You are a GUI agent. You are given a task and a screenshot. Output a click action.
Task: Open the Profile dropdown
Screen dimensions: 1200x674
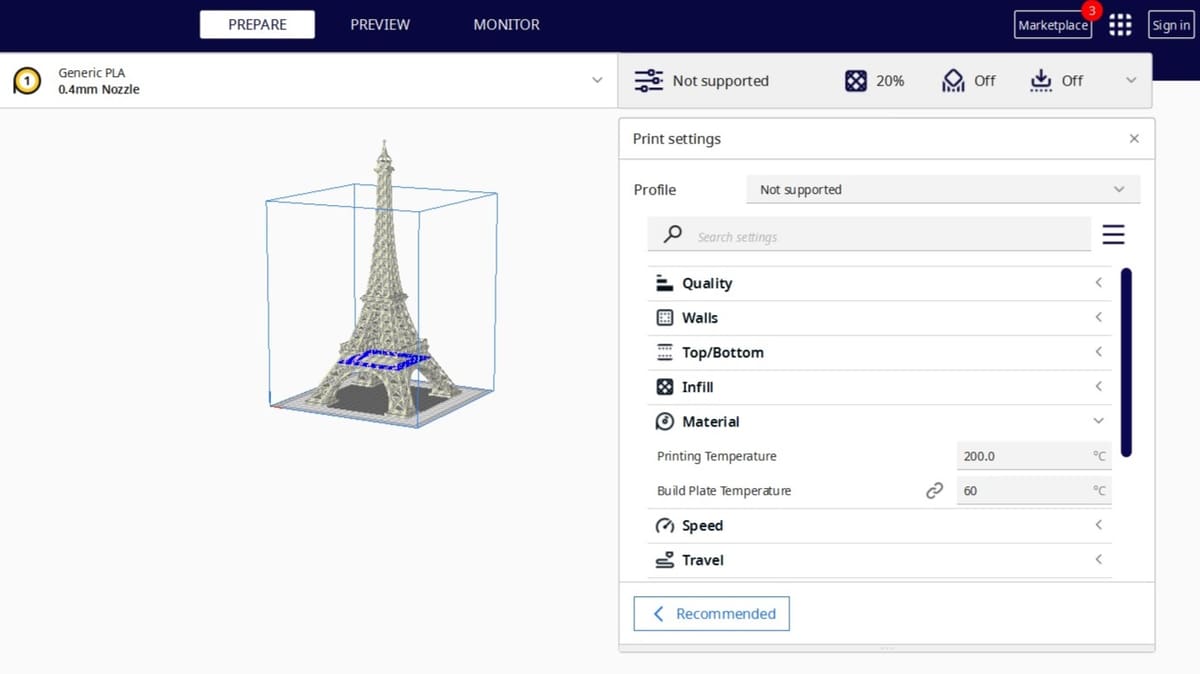coord(943,189)
